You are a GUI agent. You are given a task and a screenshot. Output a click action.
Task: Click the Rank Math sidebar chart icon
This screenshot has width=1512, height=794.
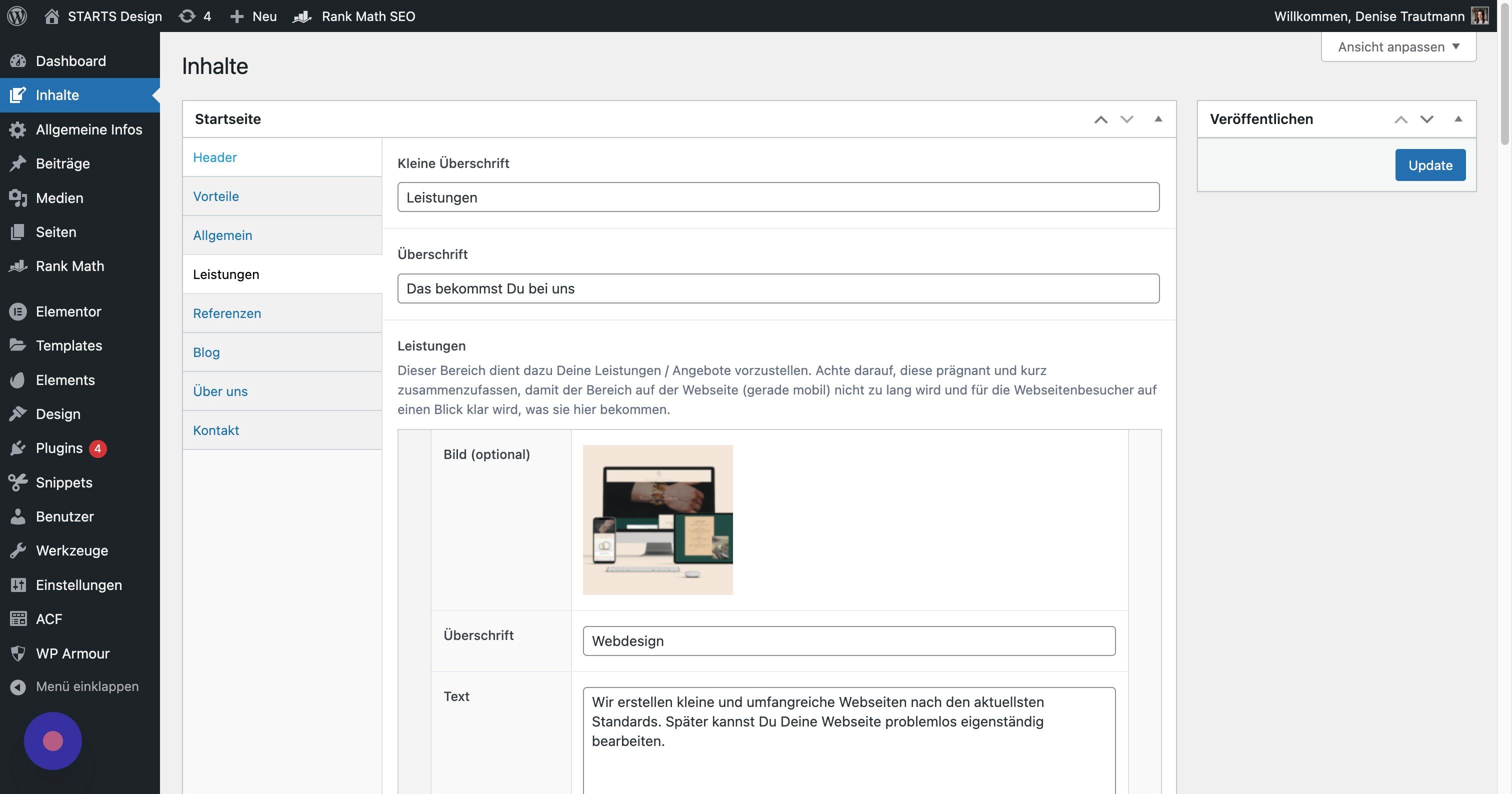[x=17, y=266]
